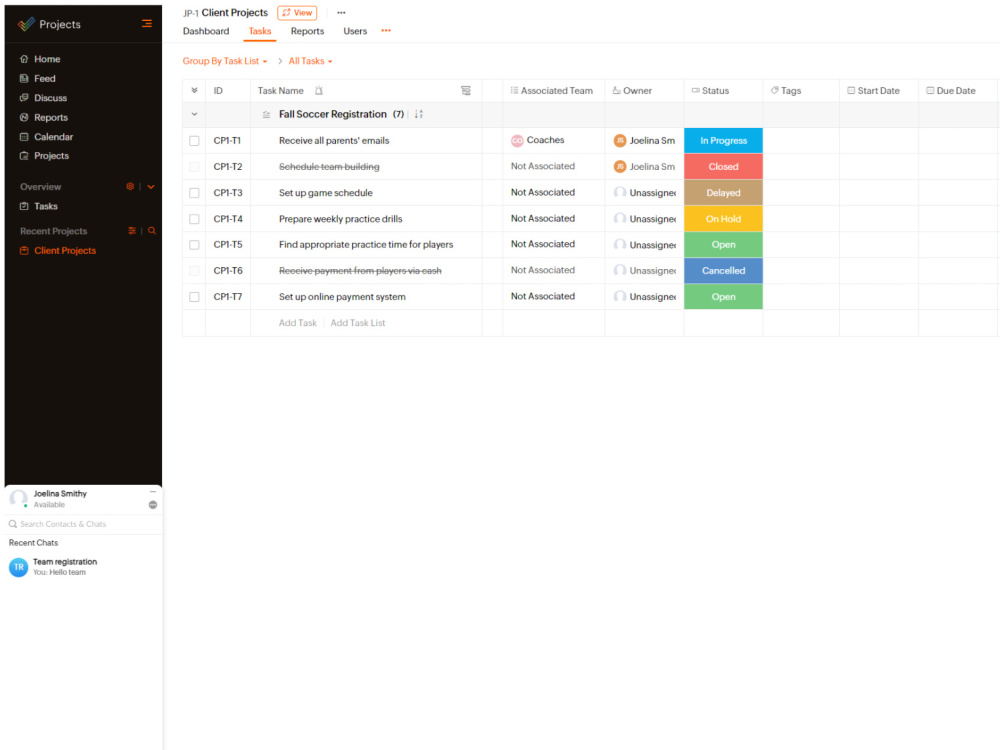Select checkbox for CP1-T1
Viewport: 1000px width, 750px height.
(195, 141)
